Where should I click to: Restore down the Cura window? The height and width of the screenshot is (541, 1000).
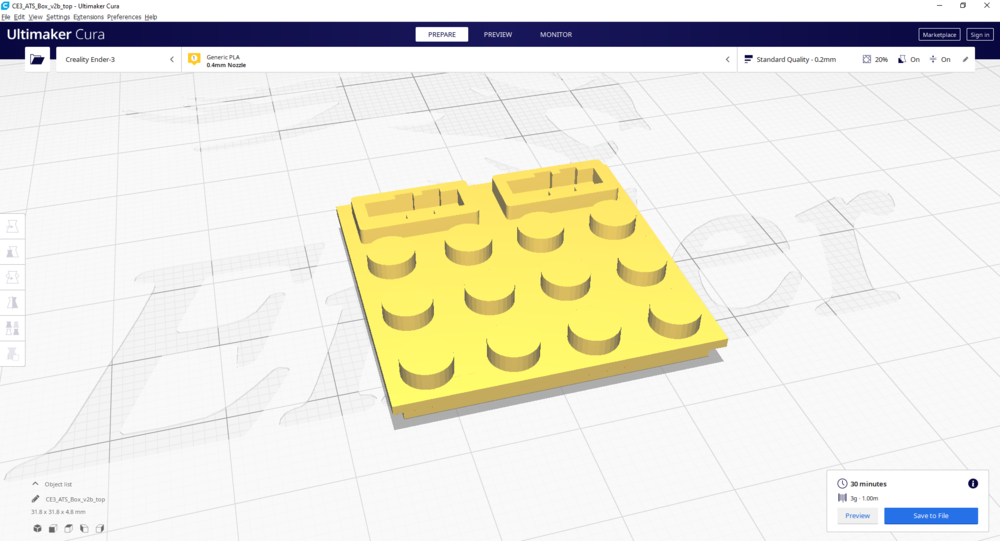click(963, 5)
